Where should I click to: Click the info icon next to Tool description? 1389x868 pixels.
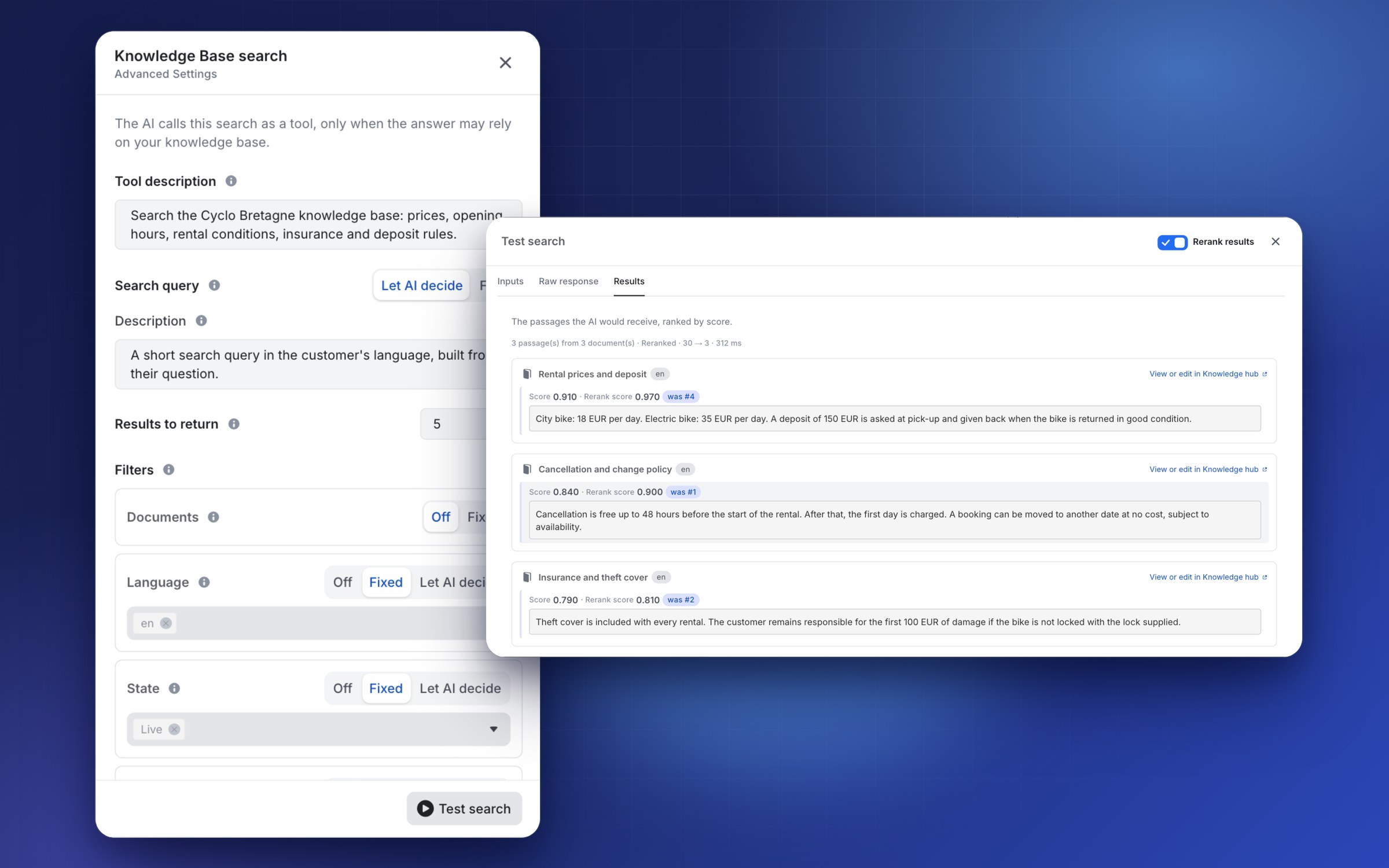[231, 181]
